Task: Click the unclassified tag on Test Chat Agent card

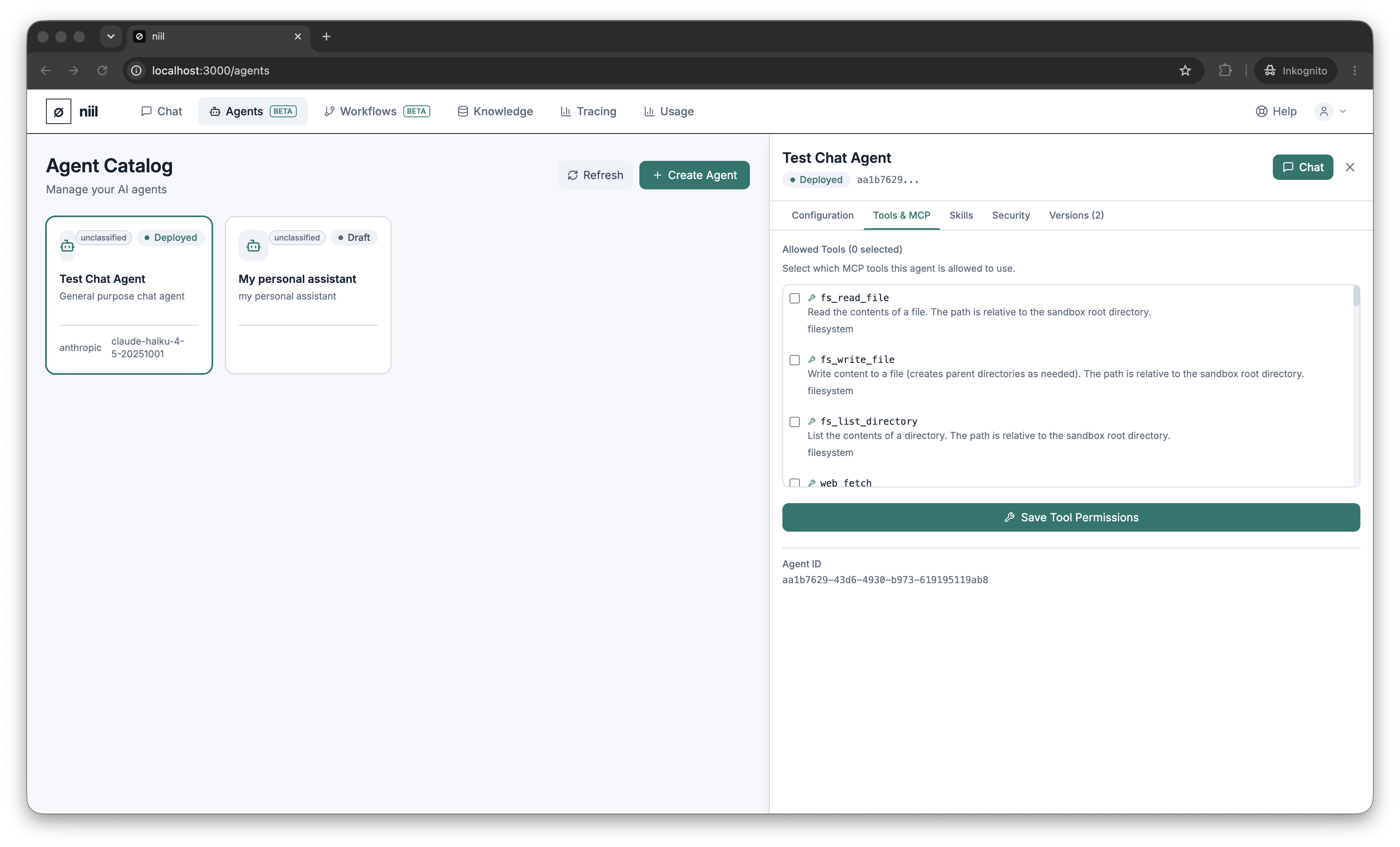Action: coord(103,237)
